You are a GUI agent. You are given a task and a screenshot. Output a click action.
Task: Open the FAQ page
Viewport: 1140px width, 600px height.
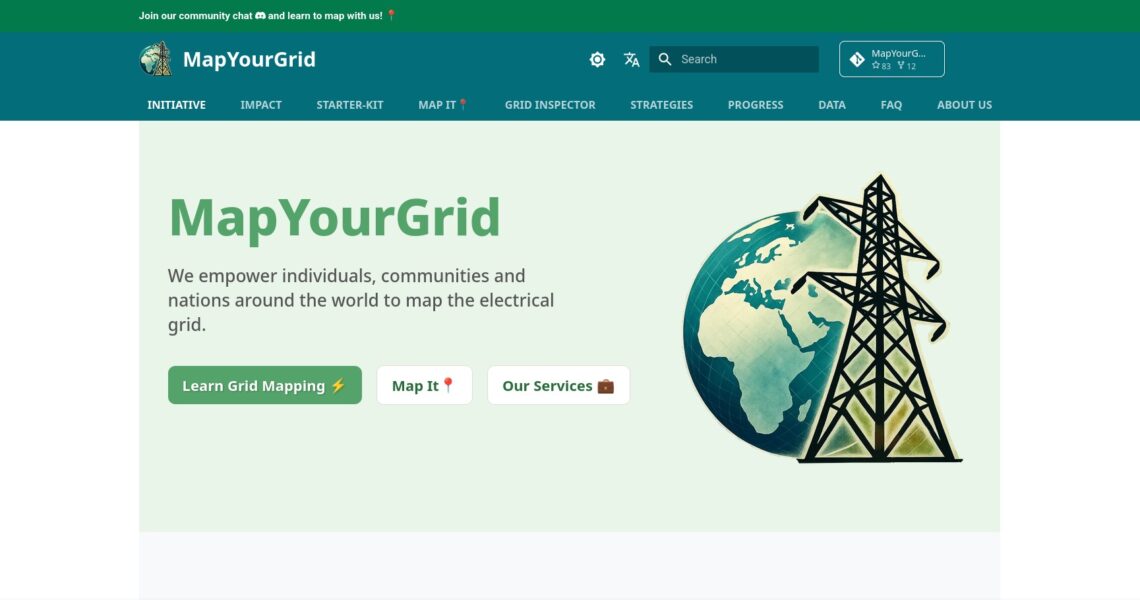tap(891, 104)
